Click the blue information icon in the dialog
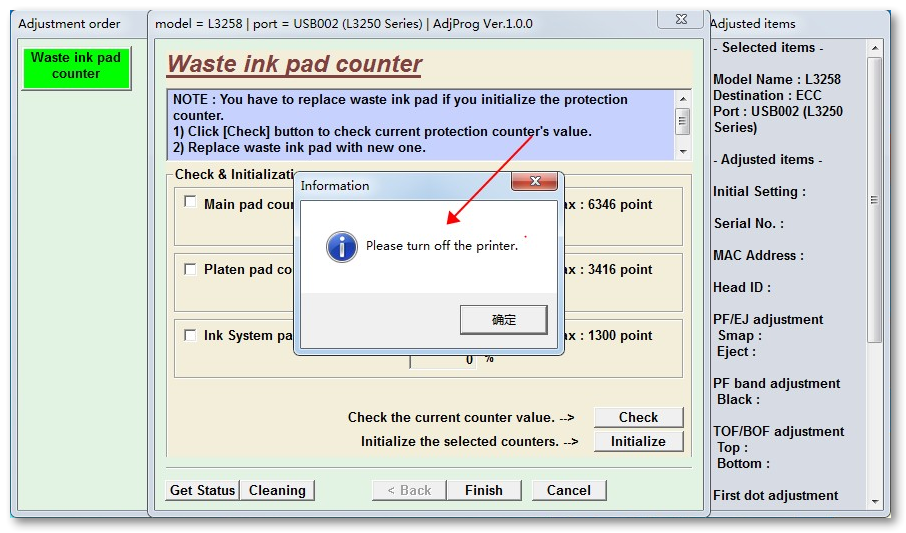The image size is (906, 533). 341,247
